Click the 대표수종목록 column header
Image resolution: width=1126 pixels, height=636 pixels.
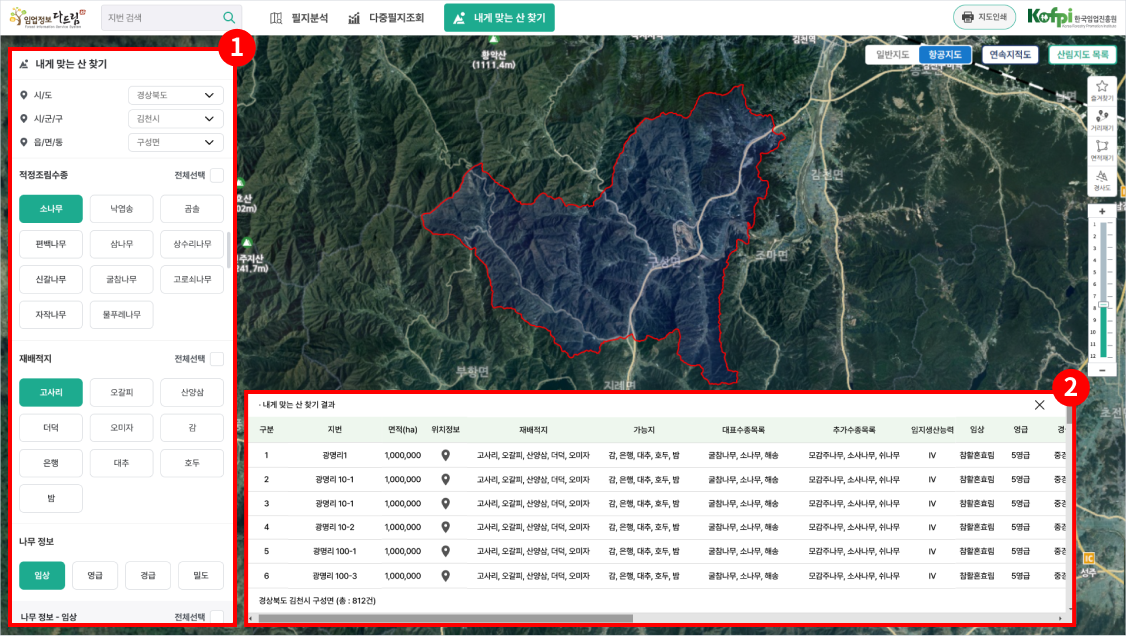pyautogui.click(x=743, y=430)
